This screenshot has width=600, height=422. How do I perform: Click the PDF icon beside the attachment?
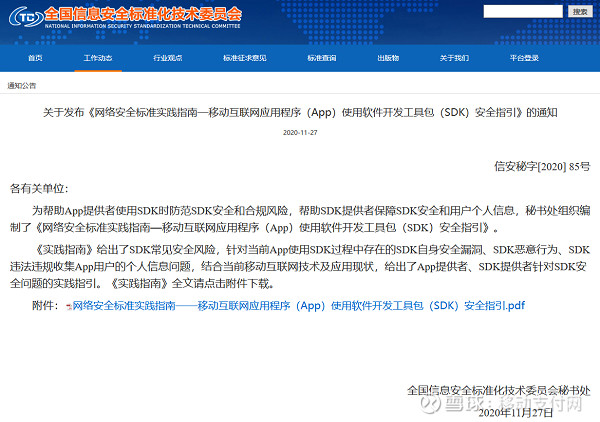(x=69, y=306)
